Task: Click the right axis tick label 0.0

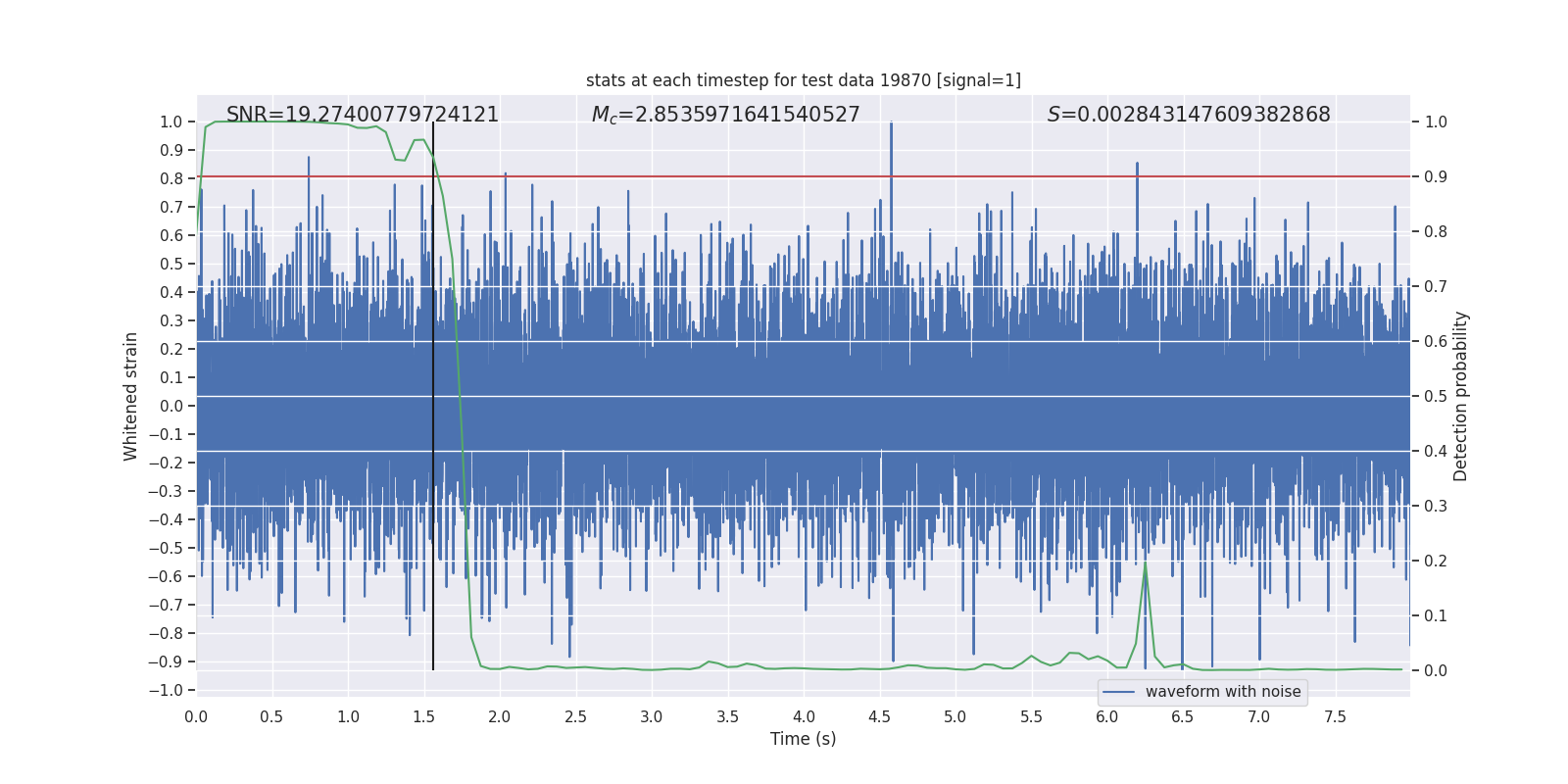Action: tap(1436, 671)
